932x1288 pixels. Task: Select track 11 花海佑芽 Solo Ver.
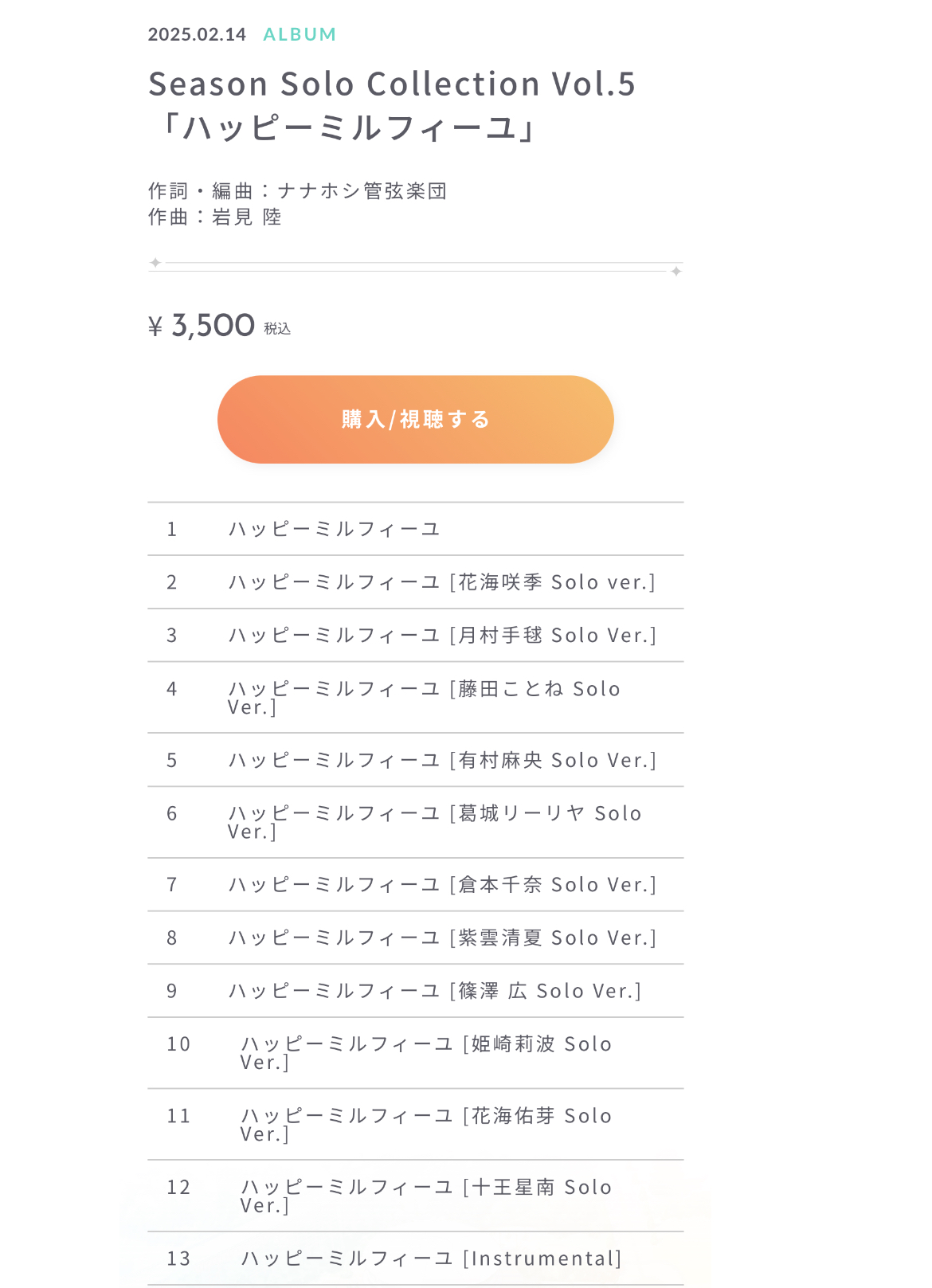tap(426, 1124)
